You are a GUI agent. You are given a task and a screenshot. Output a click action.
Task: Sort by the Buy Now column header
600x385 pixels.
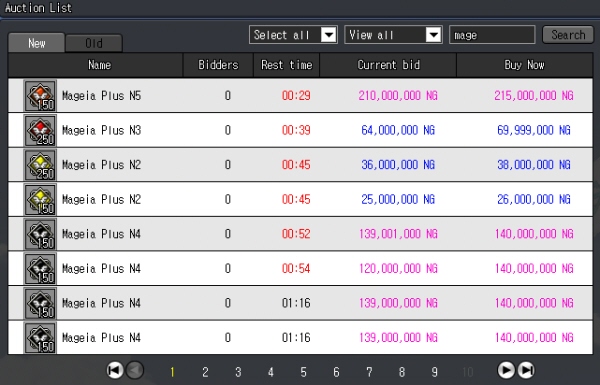pos(525,65)
